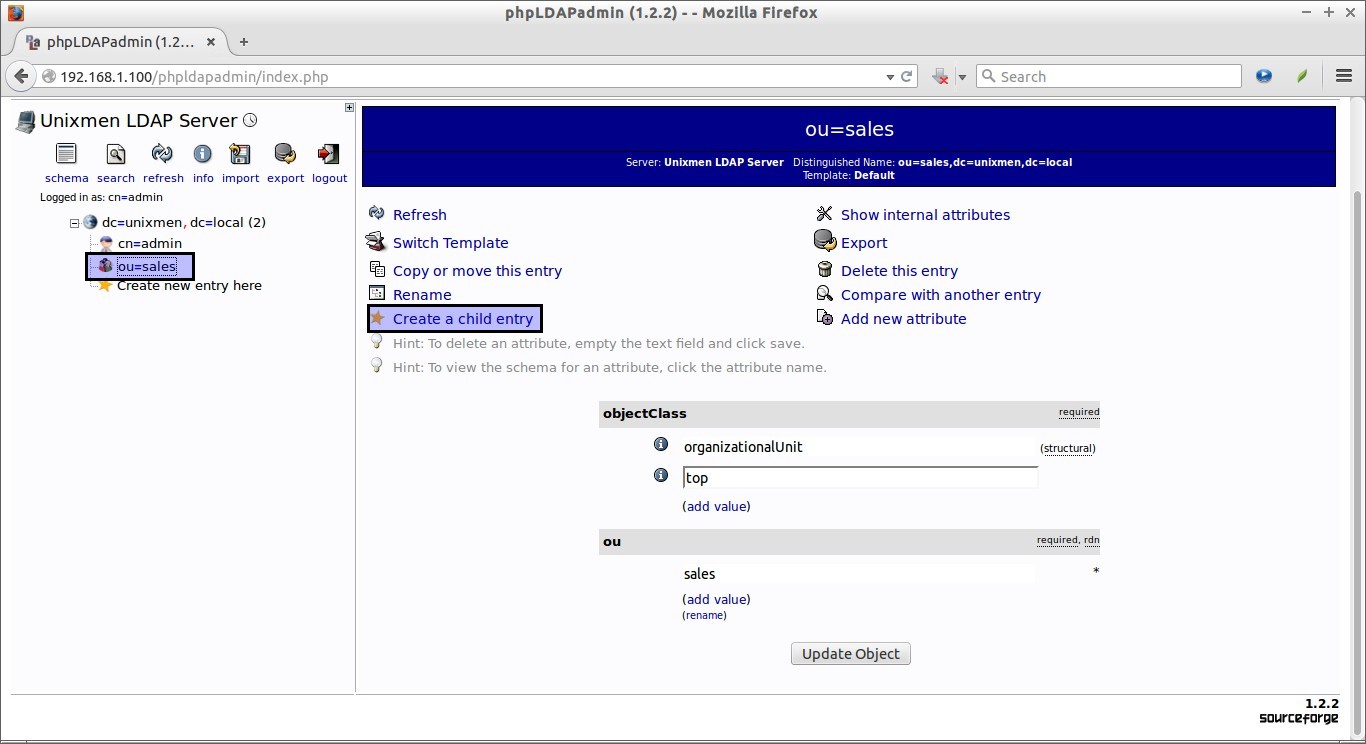Click the Switch Template icon
Screen dimensions: 1366x744
(x=376, y=241)
